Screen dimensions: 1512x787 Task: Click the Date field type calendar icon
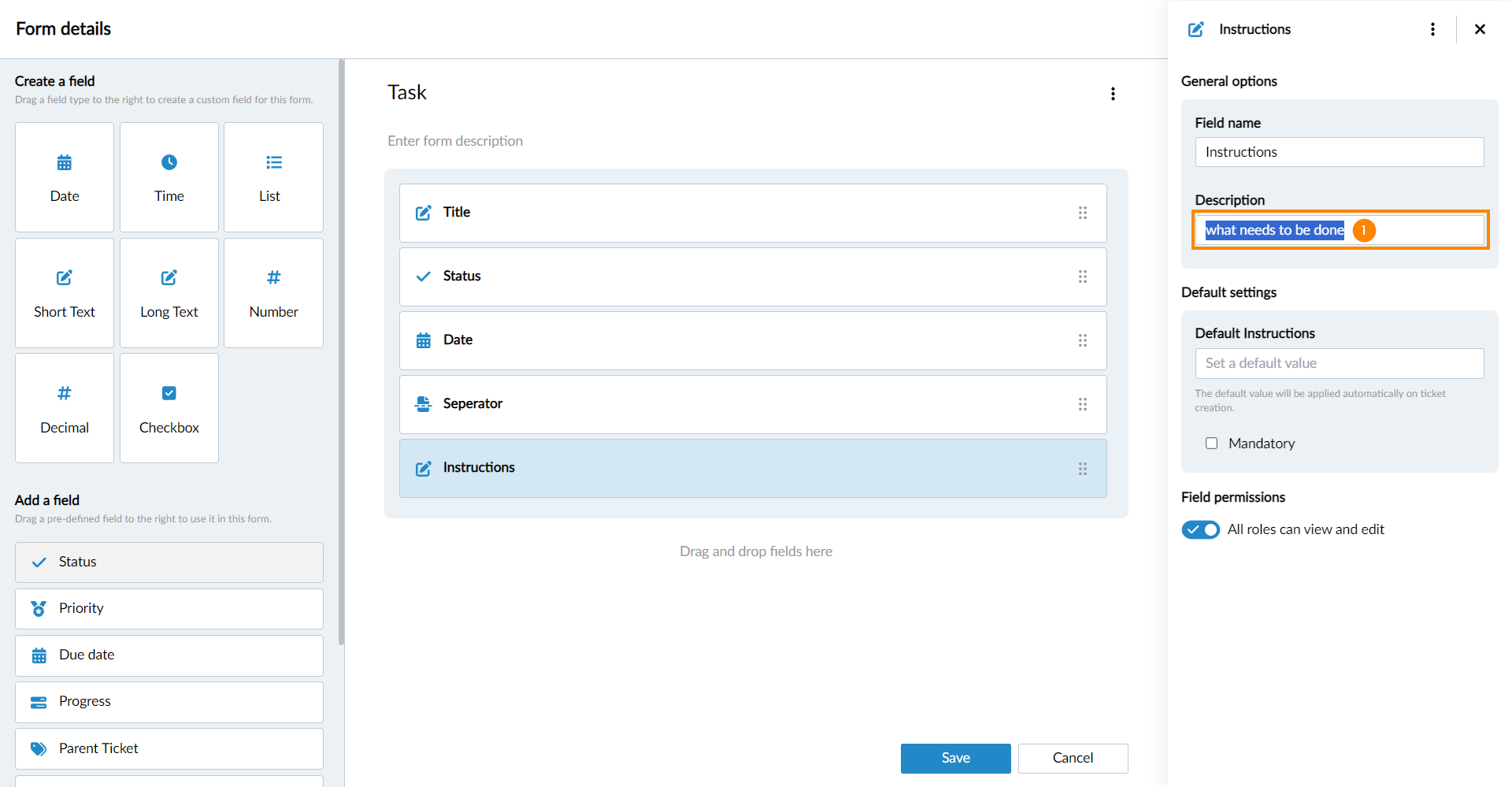65,163
